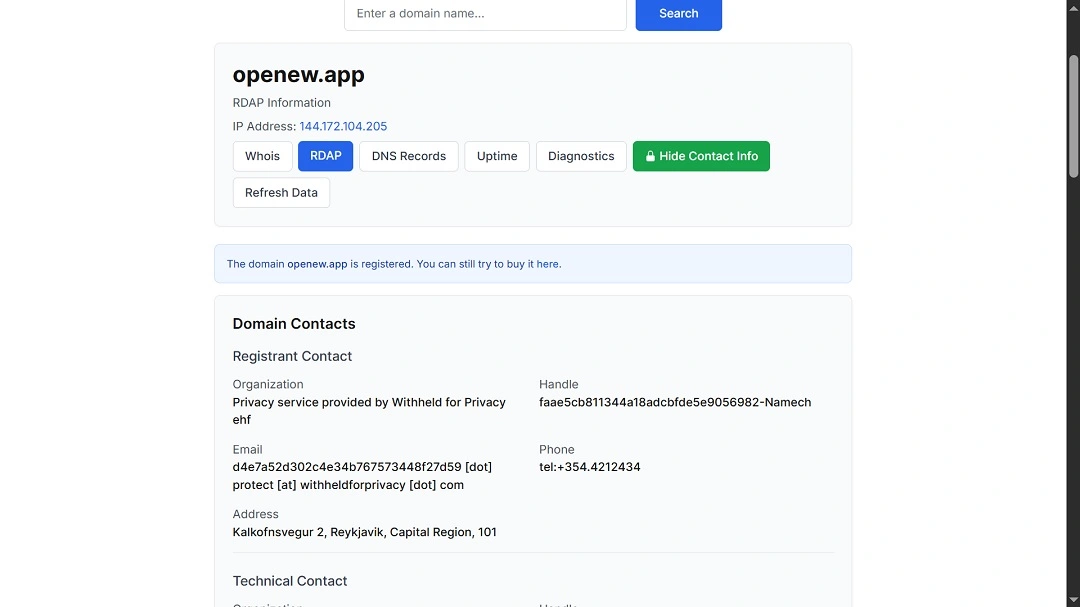Click the openew.app page heading
1080x607 pixels.
[x=298, y=74]
